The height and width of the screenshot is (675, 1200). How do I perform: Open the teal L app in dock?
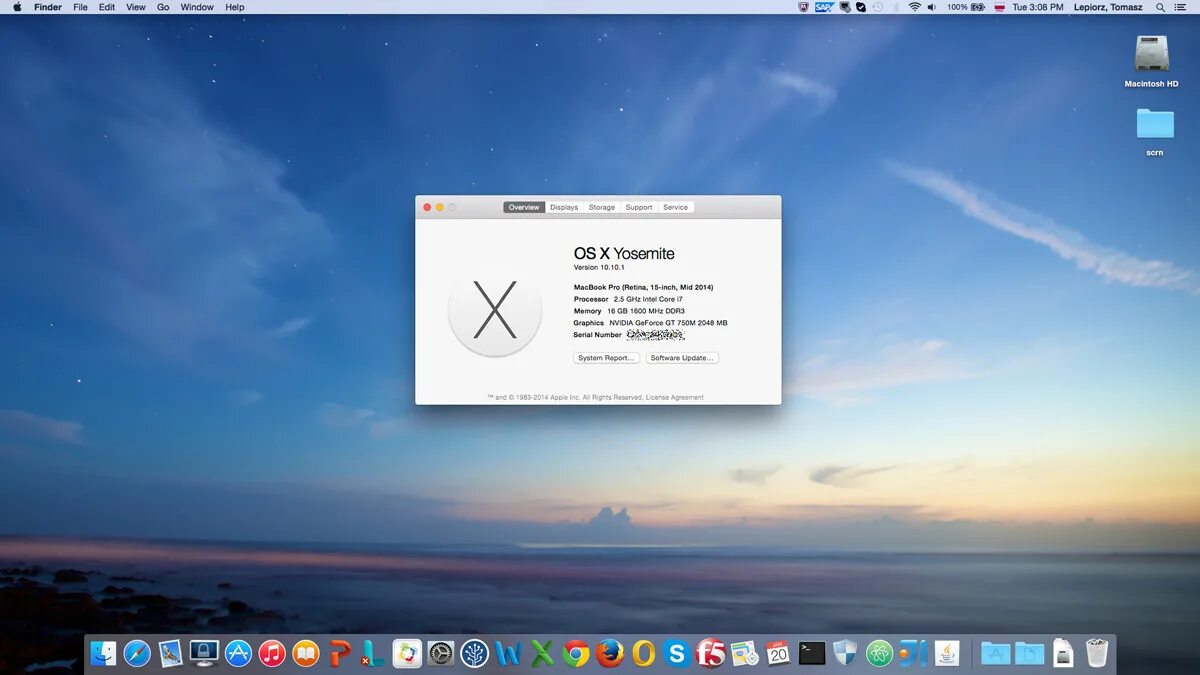tap(373, 654)
